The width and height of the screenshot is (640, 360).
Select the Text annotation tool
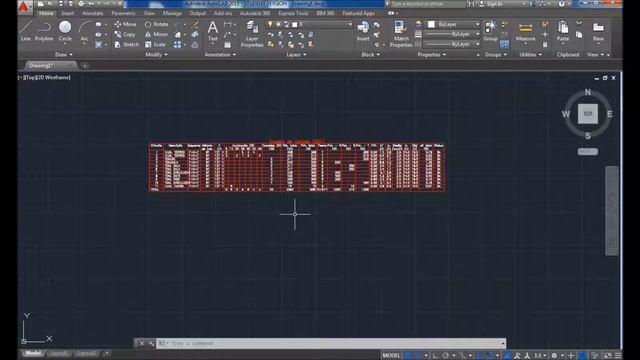pyautogui.click(x=213, y=31)
